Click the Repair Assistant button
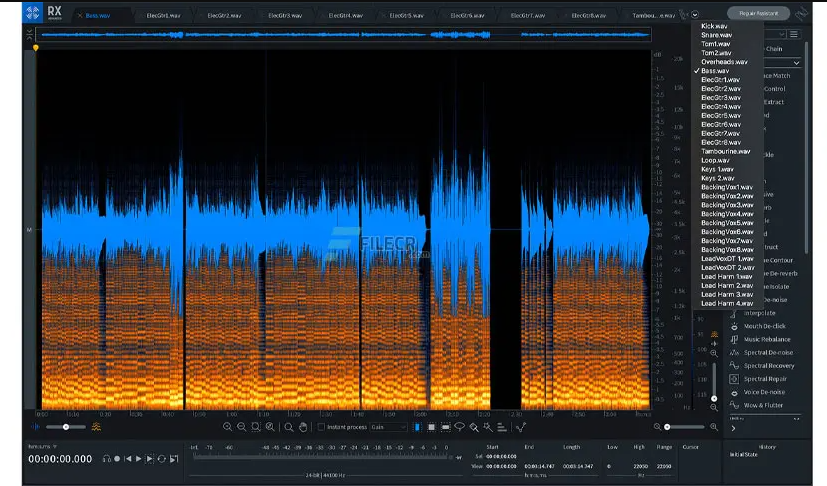 tap(758, 13)
